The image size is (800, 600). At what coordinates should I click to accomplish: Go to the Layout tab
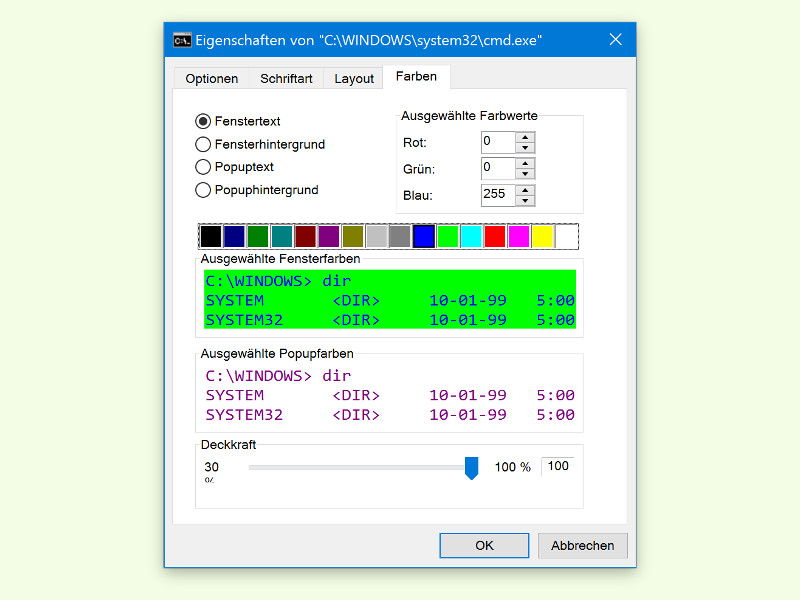coord(354,79)
